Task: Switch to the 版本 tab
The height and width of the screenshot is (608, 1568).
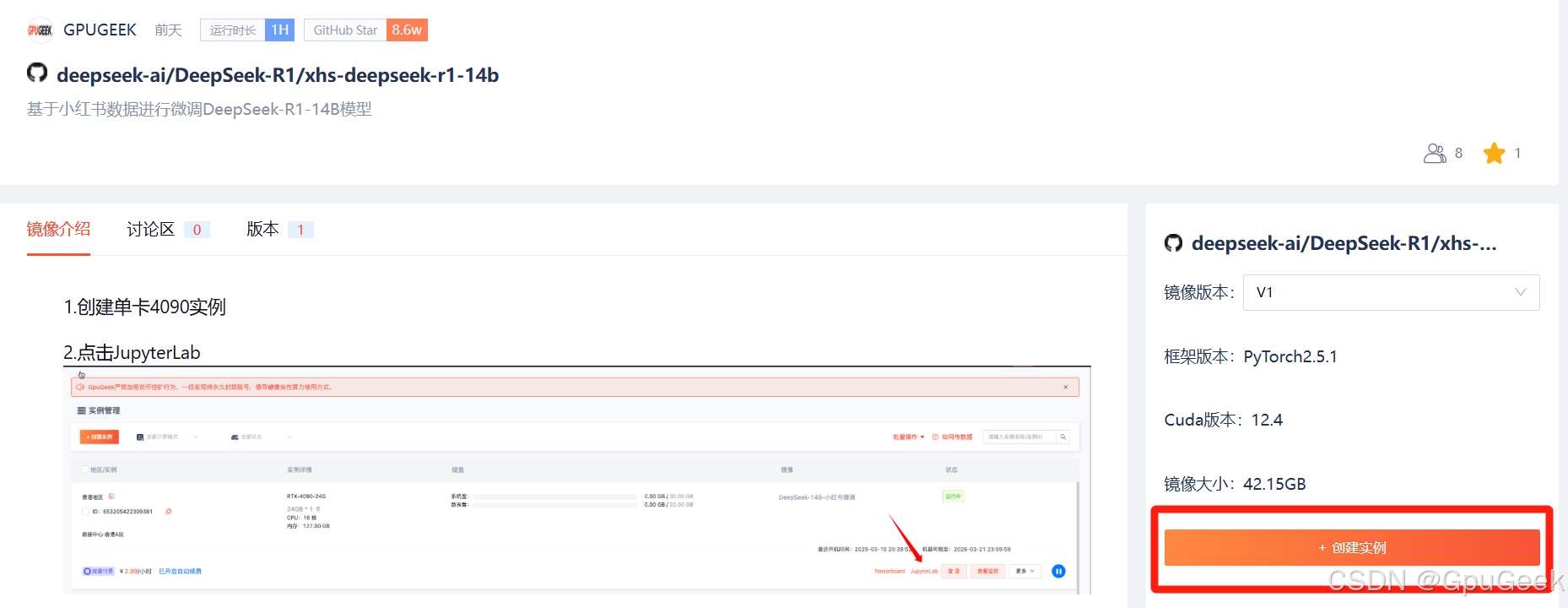Action: (262, 229)
